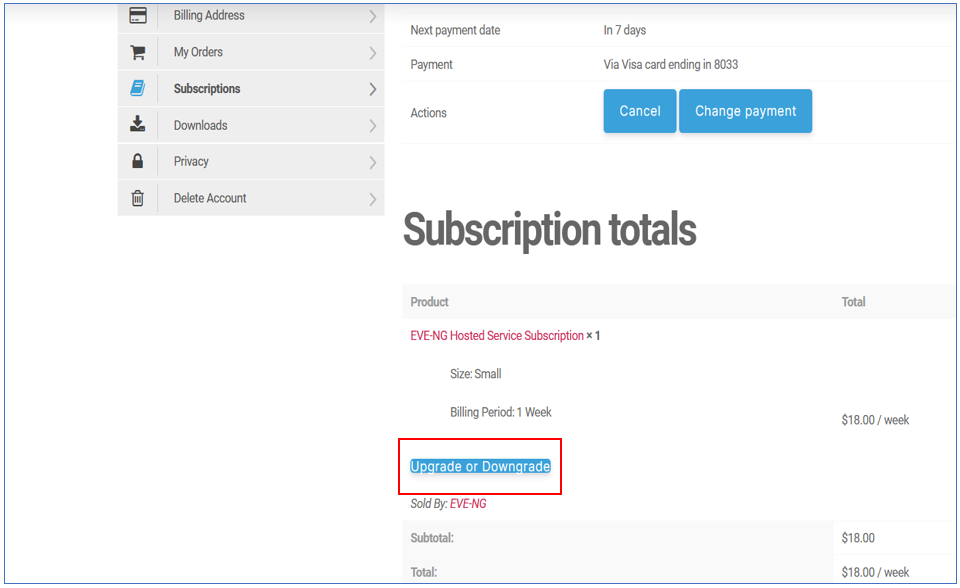
Task: Open the Billing Address menu item
Action: tap(251, 17)
